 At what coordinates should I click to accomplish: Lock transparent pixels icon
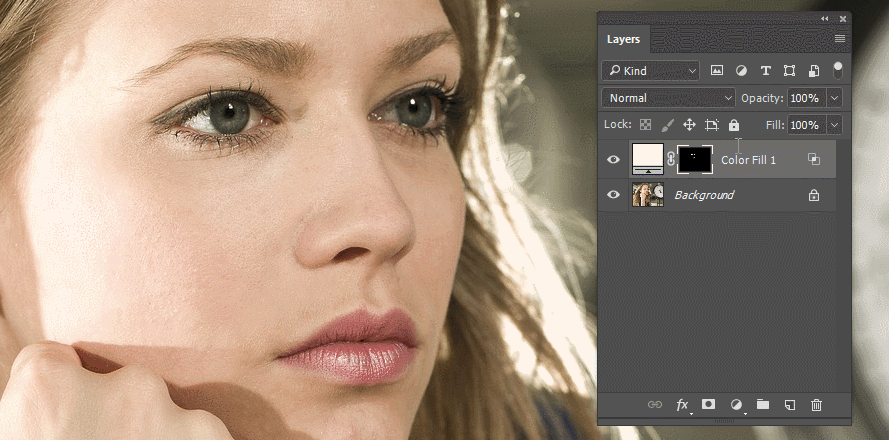[645, 125]
